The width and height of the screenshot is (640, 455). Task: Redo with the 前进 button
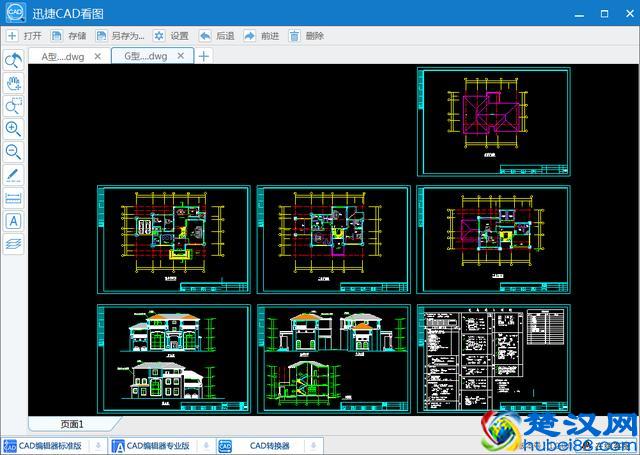[262, 36]
